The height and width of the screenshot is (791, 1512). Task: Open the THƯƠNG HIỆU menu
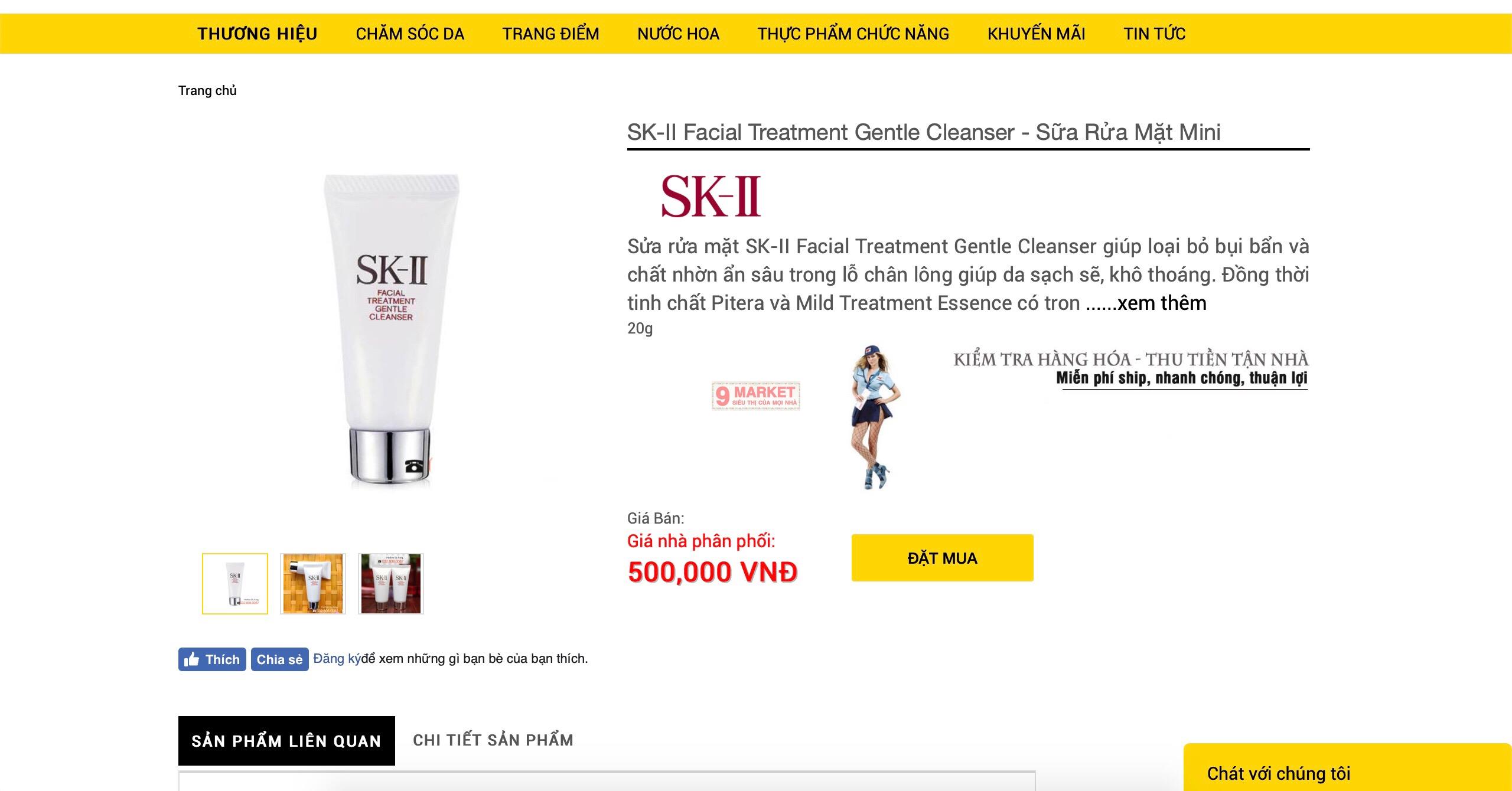(x=258, y=34)
